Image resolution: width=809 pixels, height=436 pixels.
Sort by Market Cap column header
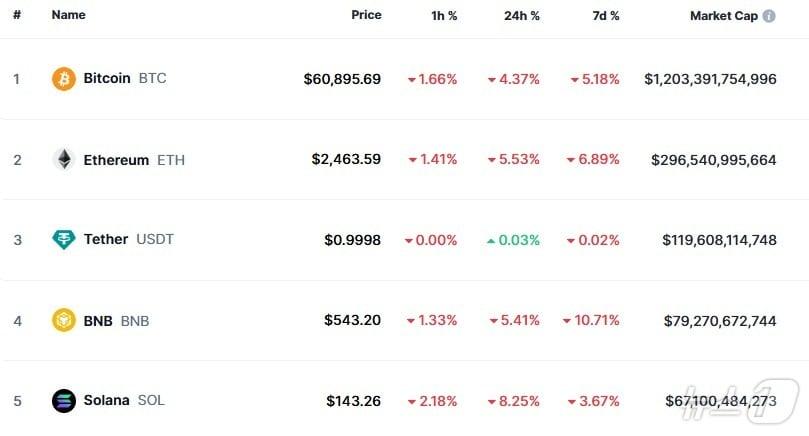point(723,16)
